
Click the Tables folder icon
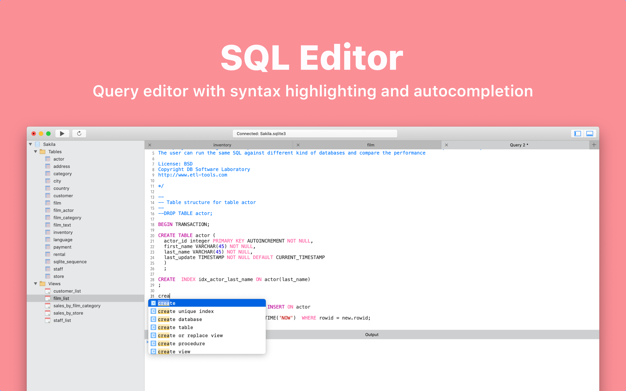click(42, 152)
